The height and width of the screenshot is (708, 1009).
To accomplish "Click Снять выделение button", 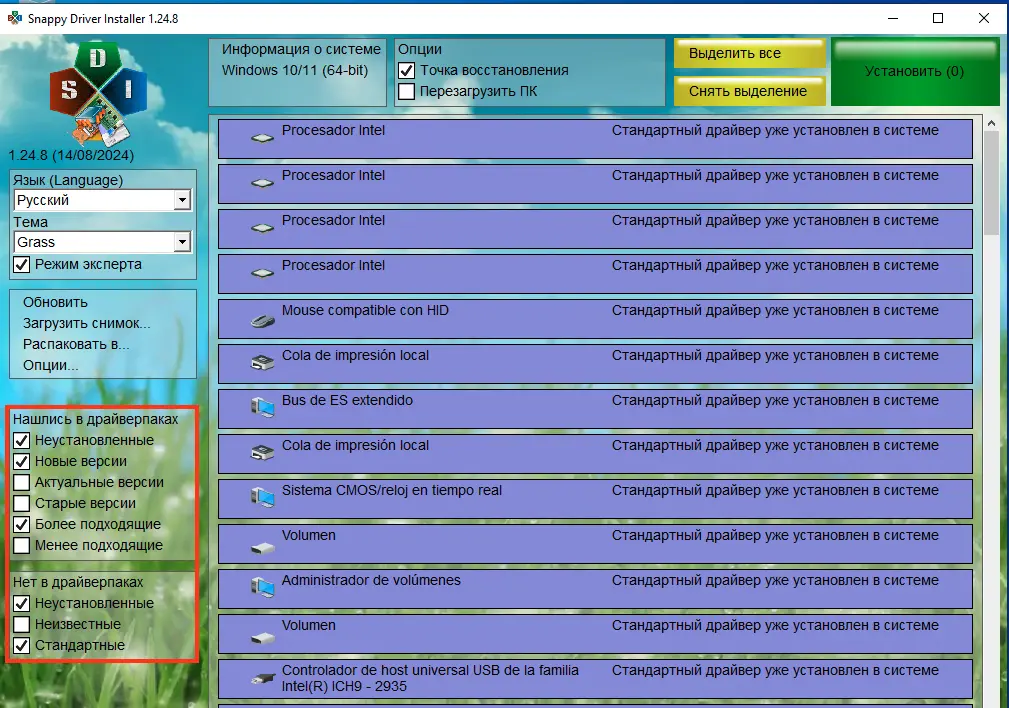I will pyautogui.click(x=750, y=91).
